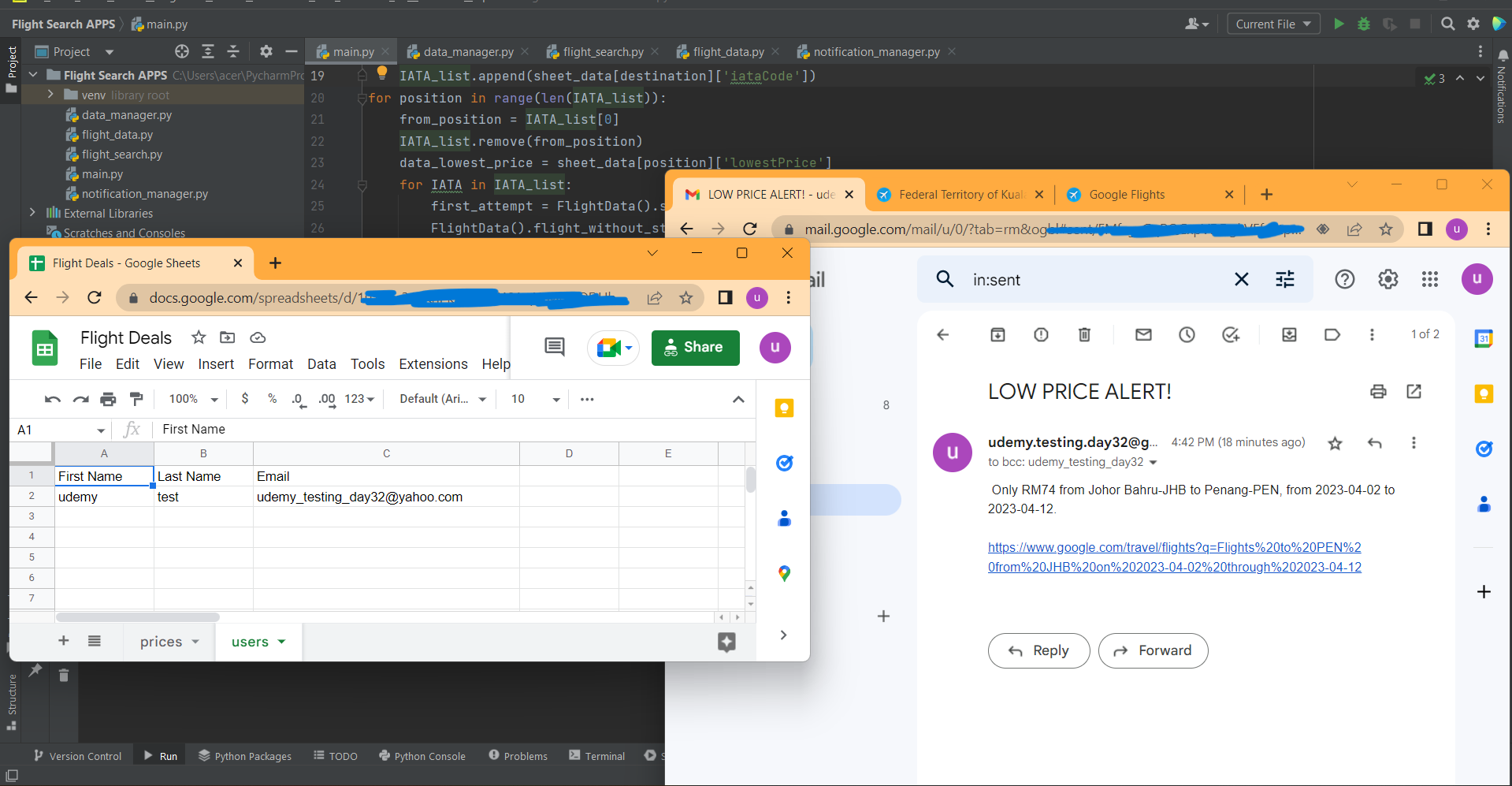Open the users sheet tab dropdown arrow
This screenshot has height=786, width=1512.
tap(282, 642)
